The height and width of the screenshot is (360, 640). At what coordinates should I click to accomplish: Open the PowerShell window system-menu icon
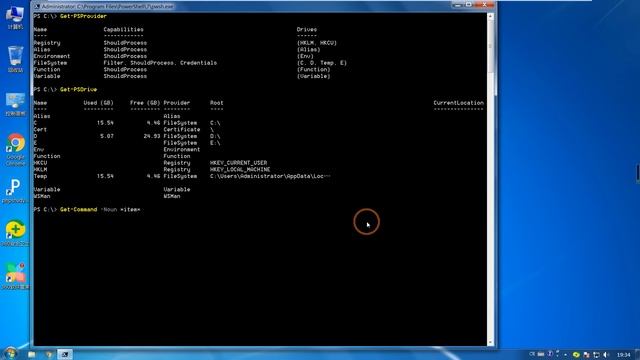point(37,7)
